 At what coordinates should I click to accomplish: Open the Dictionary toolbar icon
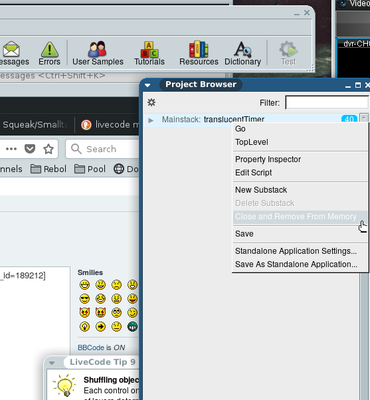(243, 53)
